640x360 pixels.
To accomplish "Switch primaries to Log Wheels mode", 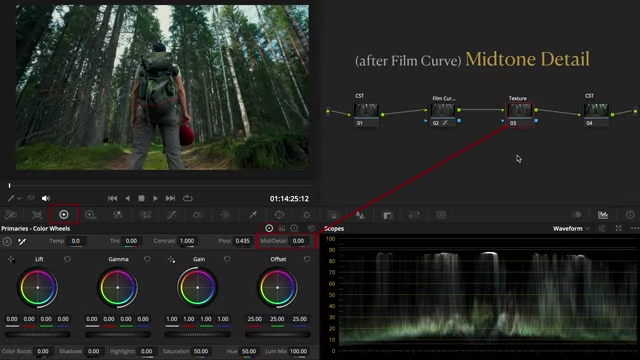I will pos(294,229).
